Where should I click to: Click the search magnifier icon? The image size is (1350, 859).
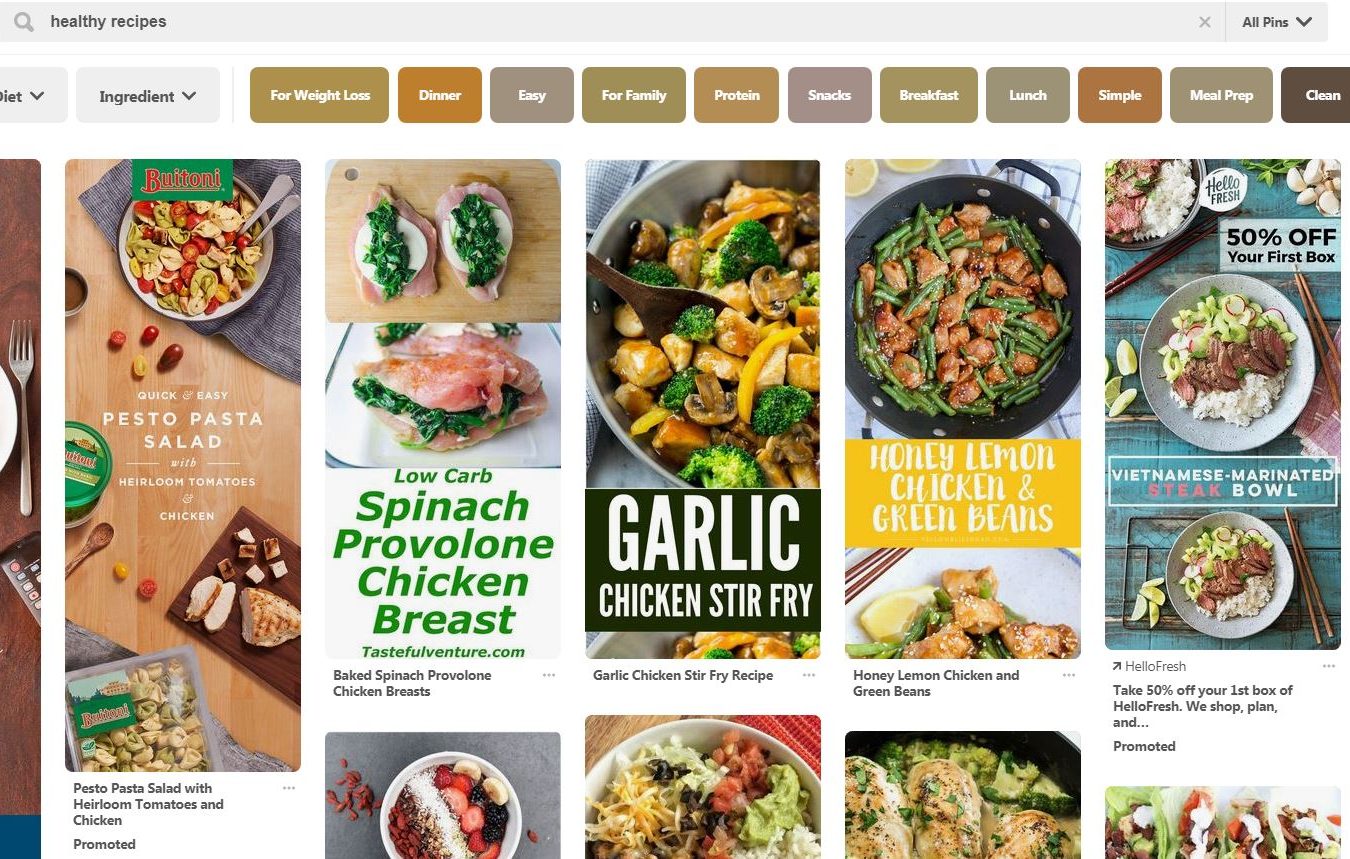24,22
